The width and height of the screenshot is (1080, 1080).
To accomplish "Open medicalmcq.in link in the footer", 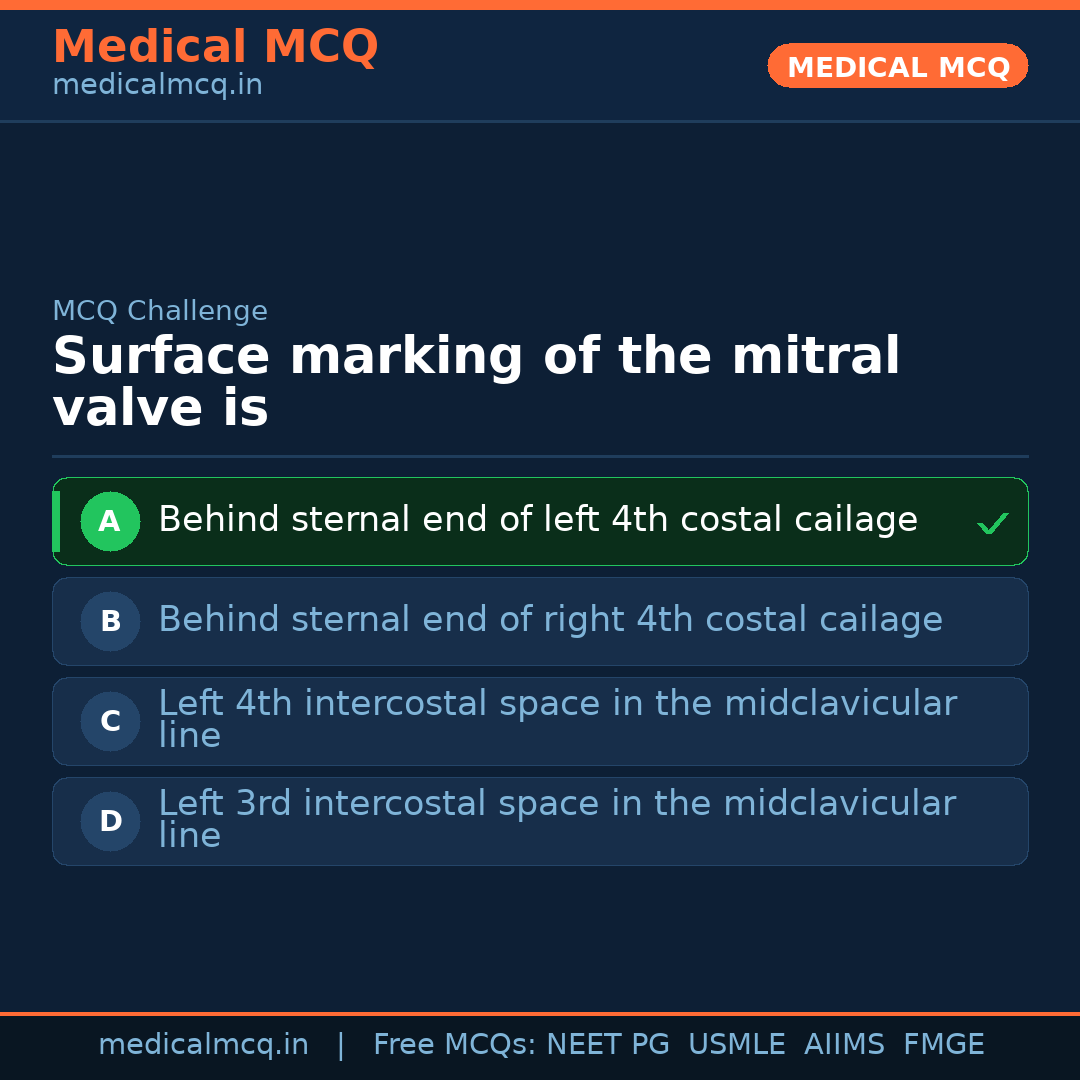I will tap(203, 1045).
